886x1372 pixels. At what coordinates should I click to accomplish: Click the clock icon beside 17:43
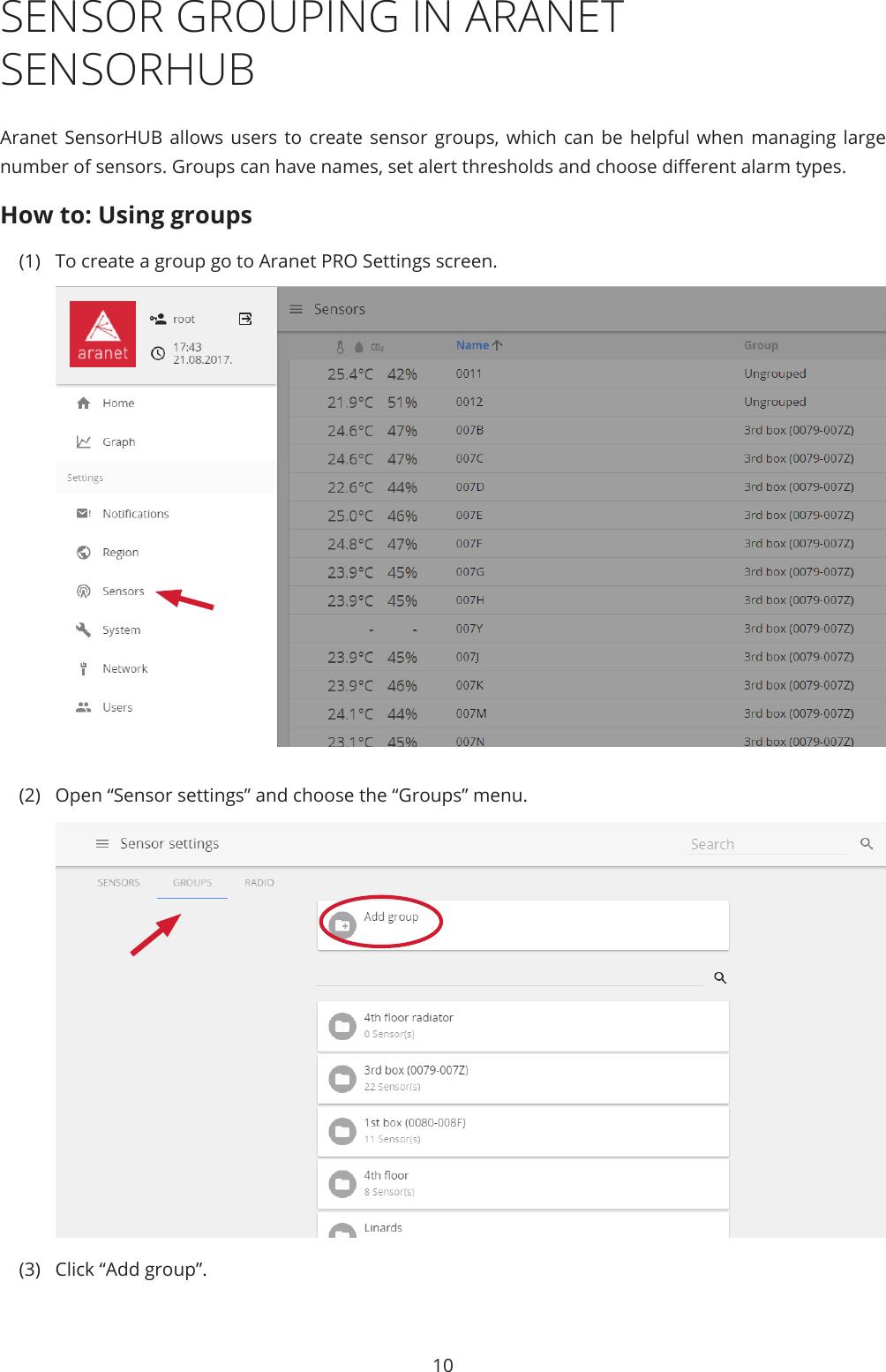coord(158,353)
